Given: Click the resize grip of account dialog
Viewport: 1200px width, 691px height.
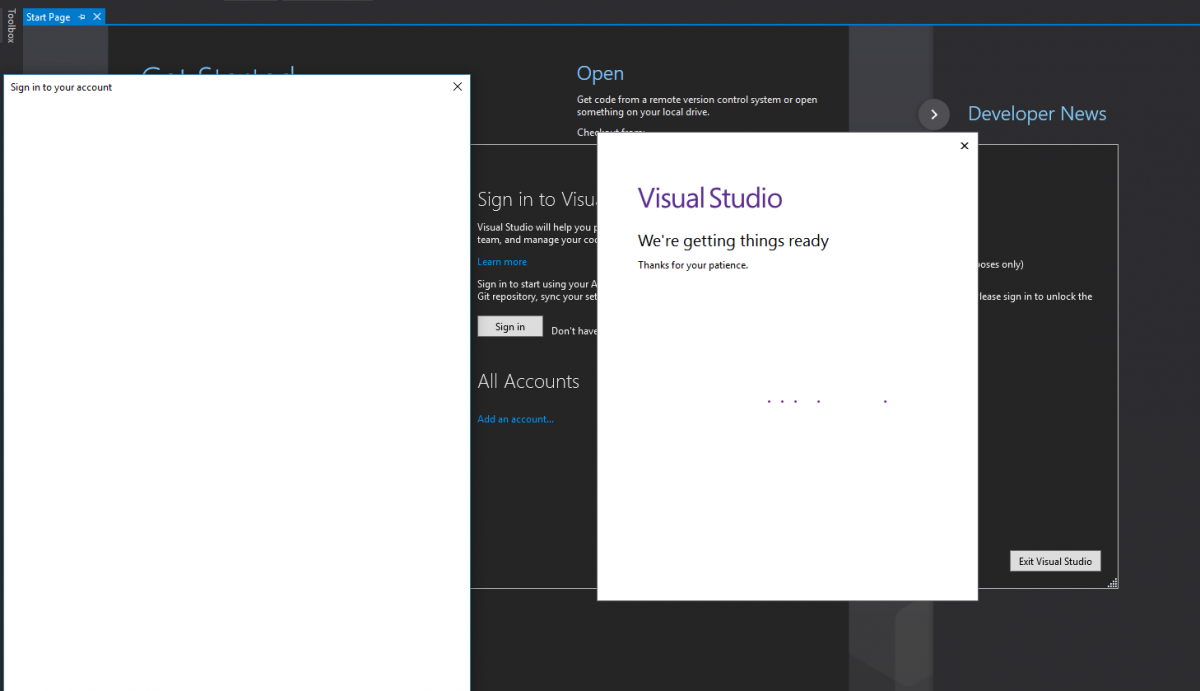Looking at the screenshot, I should point(1113,583).
